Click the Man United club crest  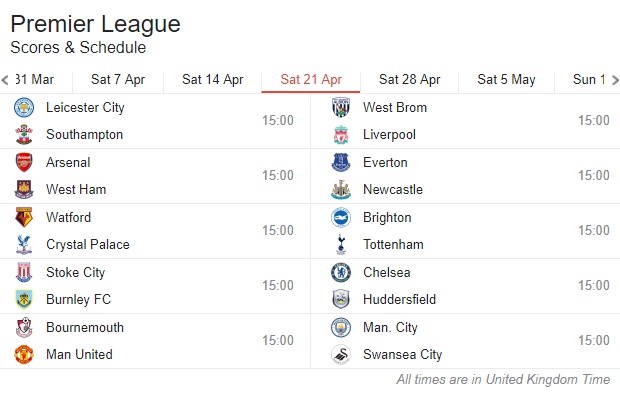[24, 354]
